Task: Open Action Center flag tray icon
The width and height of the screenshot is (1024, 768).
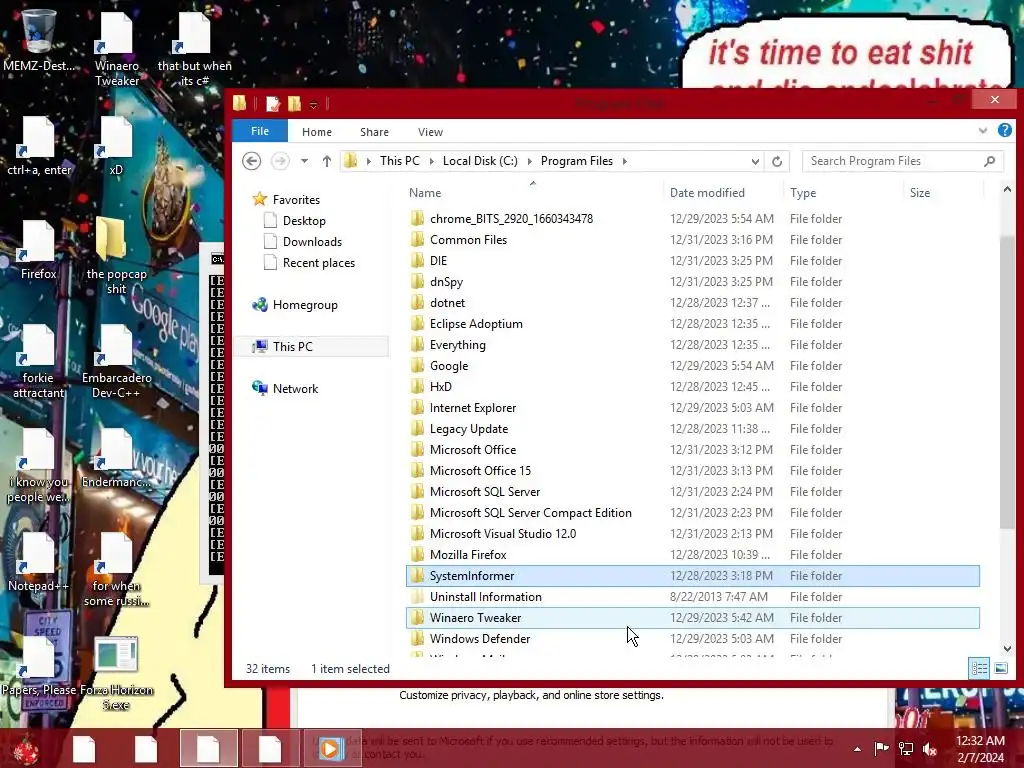Action: [x=881, y=748]
